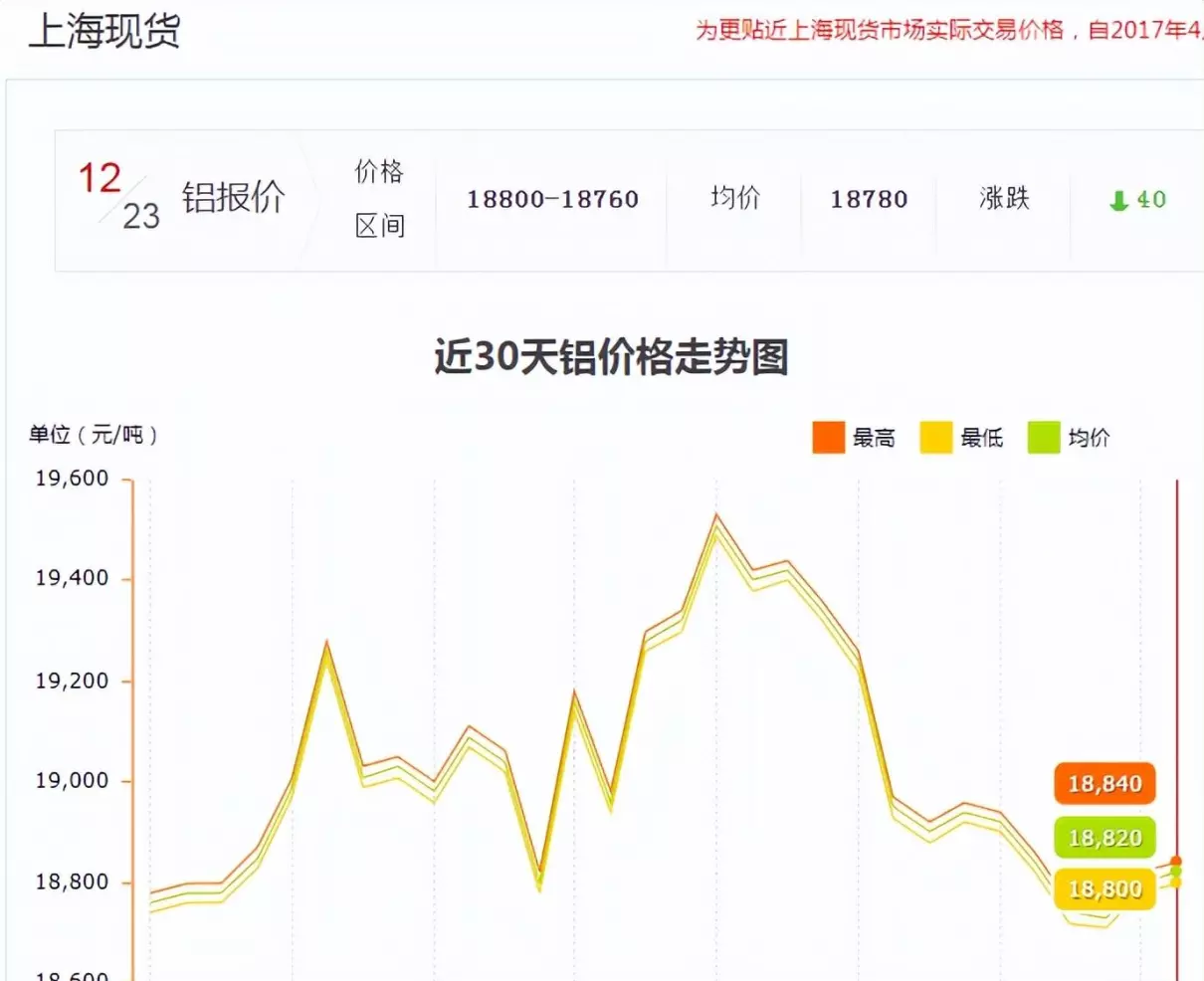Click the orange data point on red marker line
The width and height of the screenshot is (1204, 981).
coord(1176,862)
